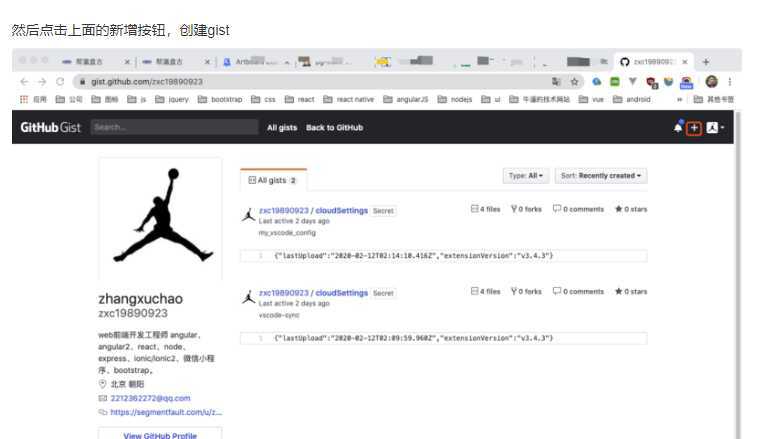Image resolution: width=771 pixels, height=439 pixels.
Task: Go Back to GitHub link
Action: [x=334, y=128]
